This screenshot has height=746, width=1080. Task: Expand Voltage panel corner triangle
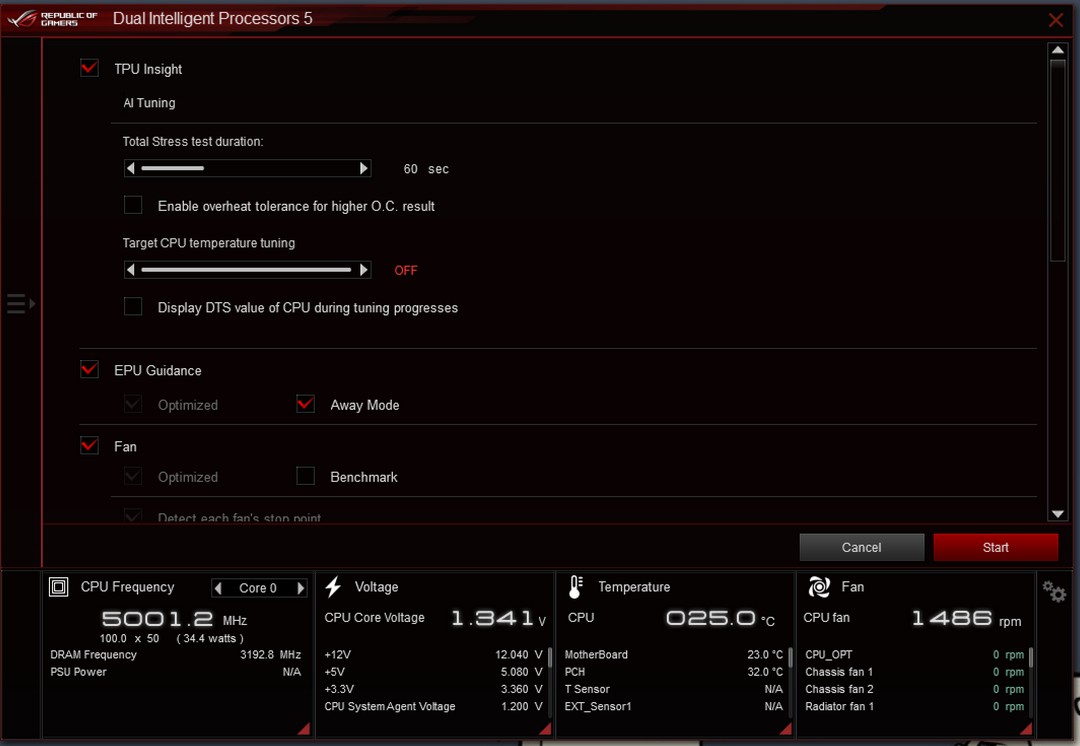(x=545, y=729)
